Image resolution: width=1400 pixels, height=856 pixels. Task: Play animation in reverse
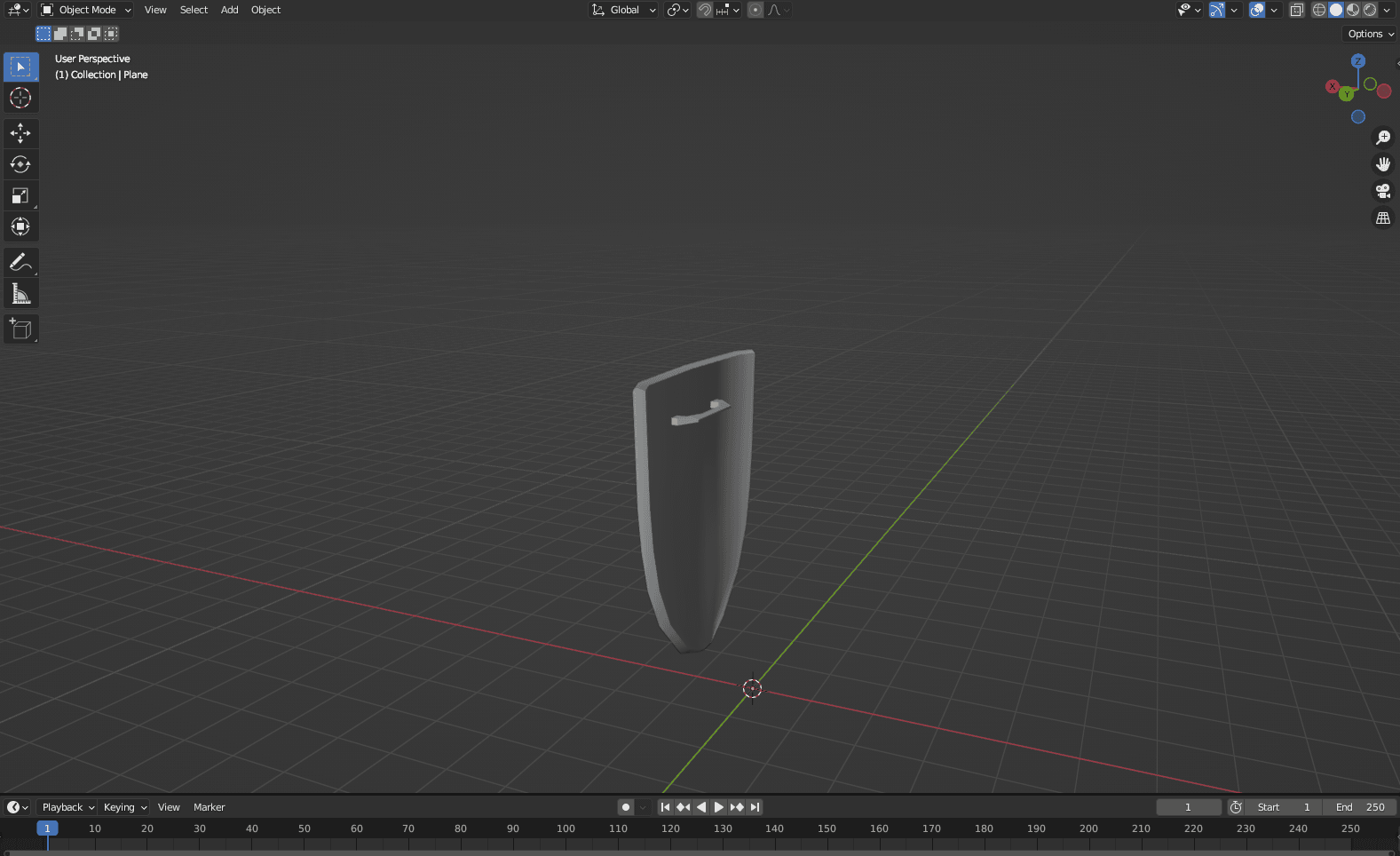[701, 807]
